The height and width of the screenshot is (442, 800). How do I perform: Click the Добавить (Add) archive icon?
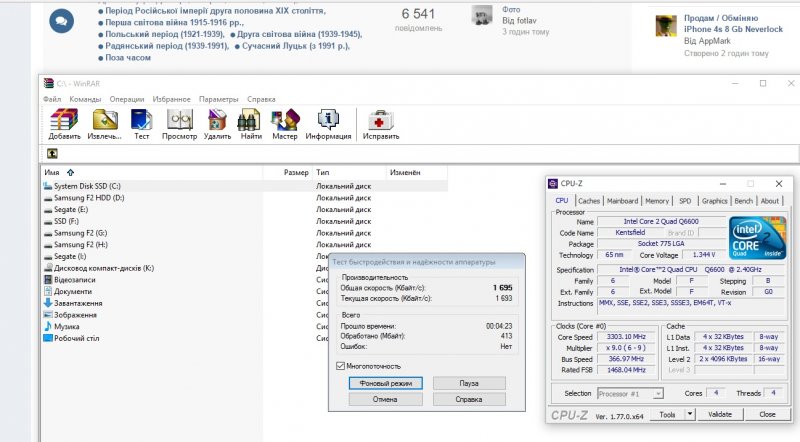tap(64, 121)
